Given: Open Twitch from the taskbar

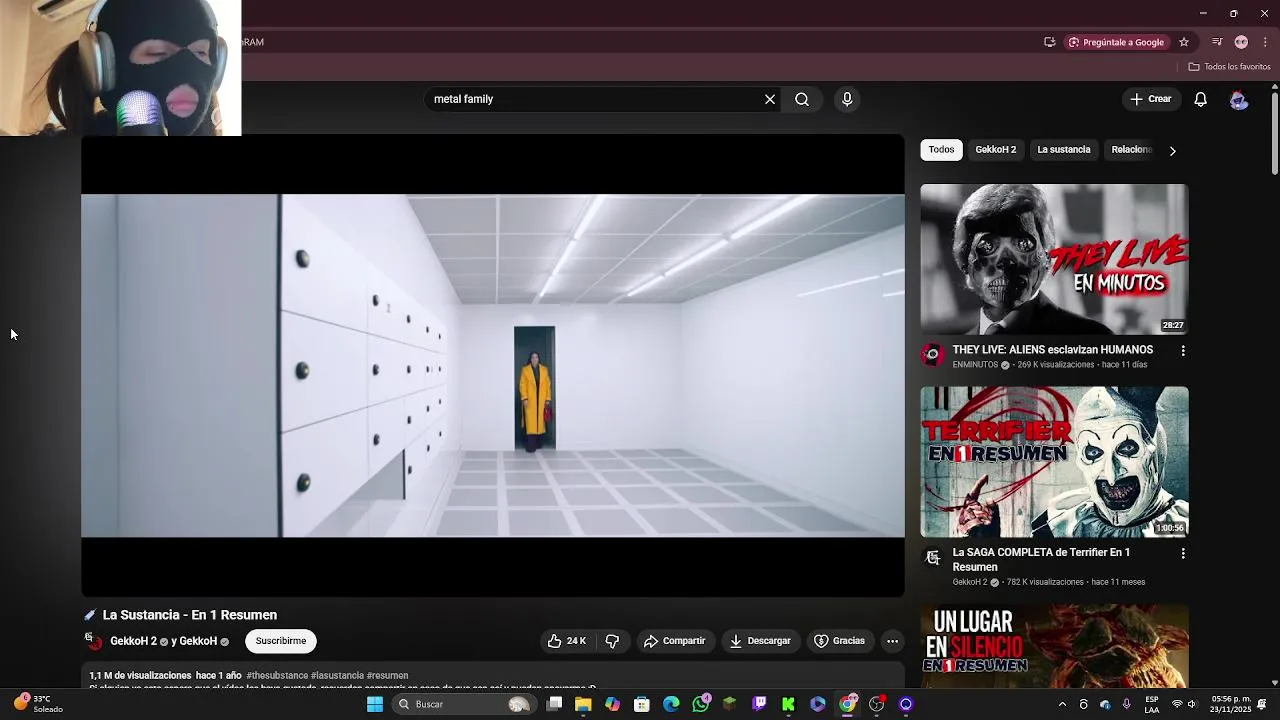Looking at the screenshot, I should click(759, 704).
